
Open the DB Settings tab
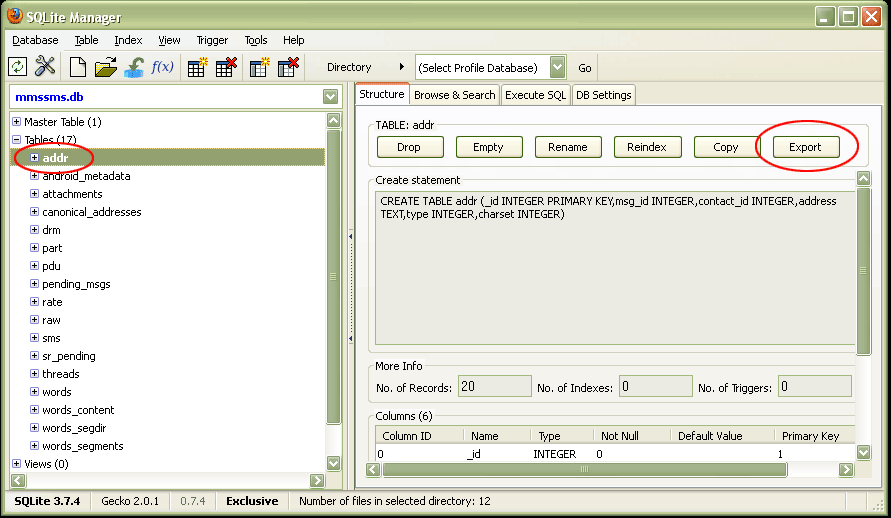(x=603, y=95)
